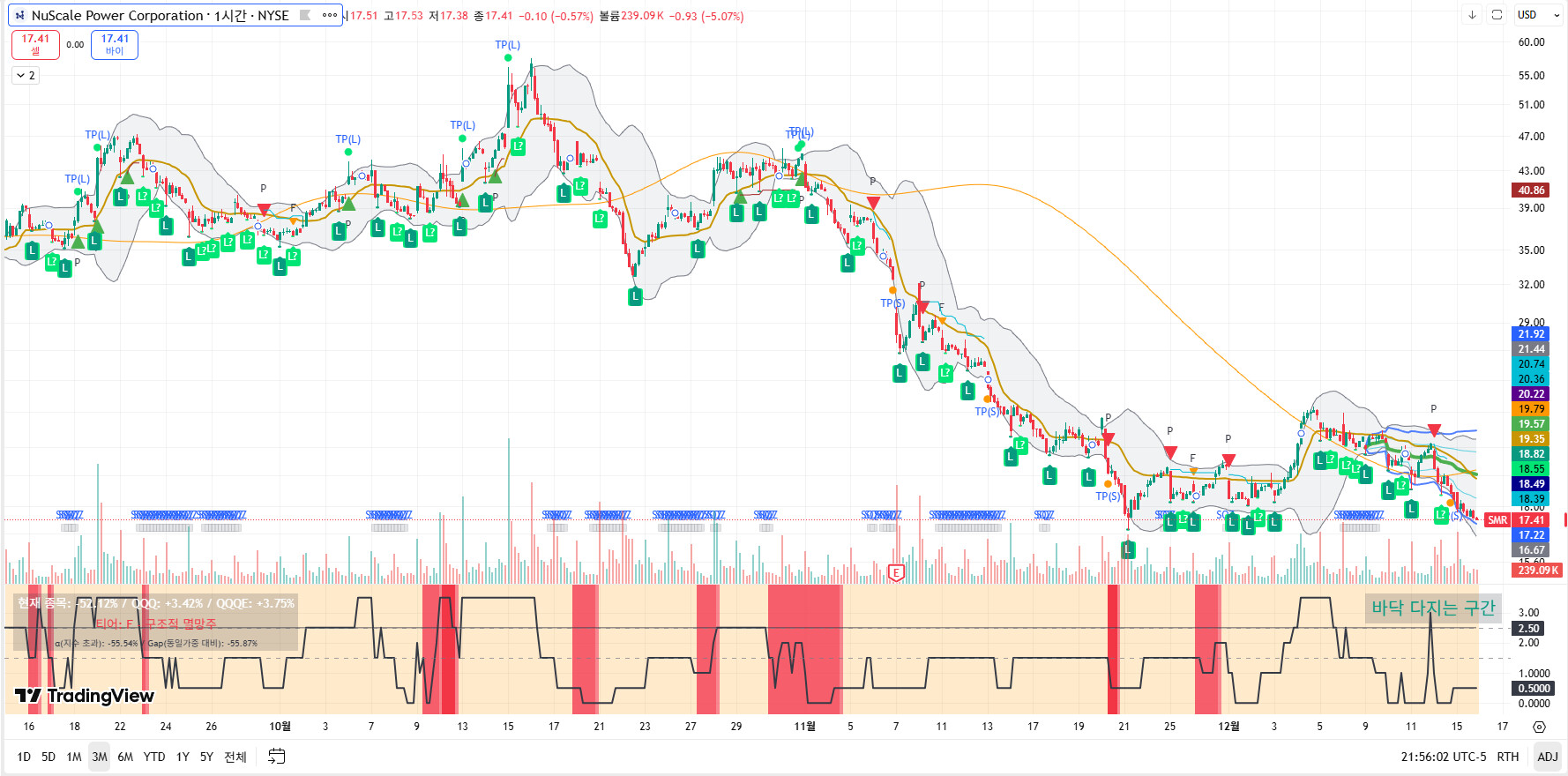This screenshot has width=1568, height=776.
Task: Click the red 17.41 sell button
Action: [35, 44]
